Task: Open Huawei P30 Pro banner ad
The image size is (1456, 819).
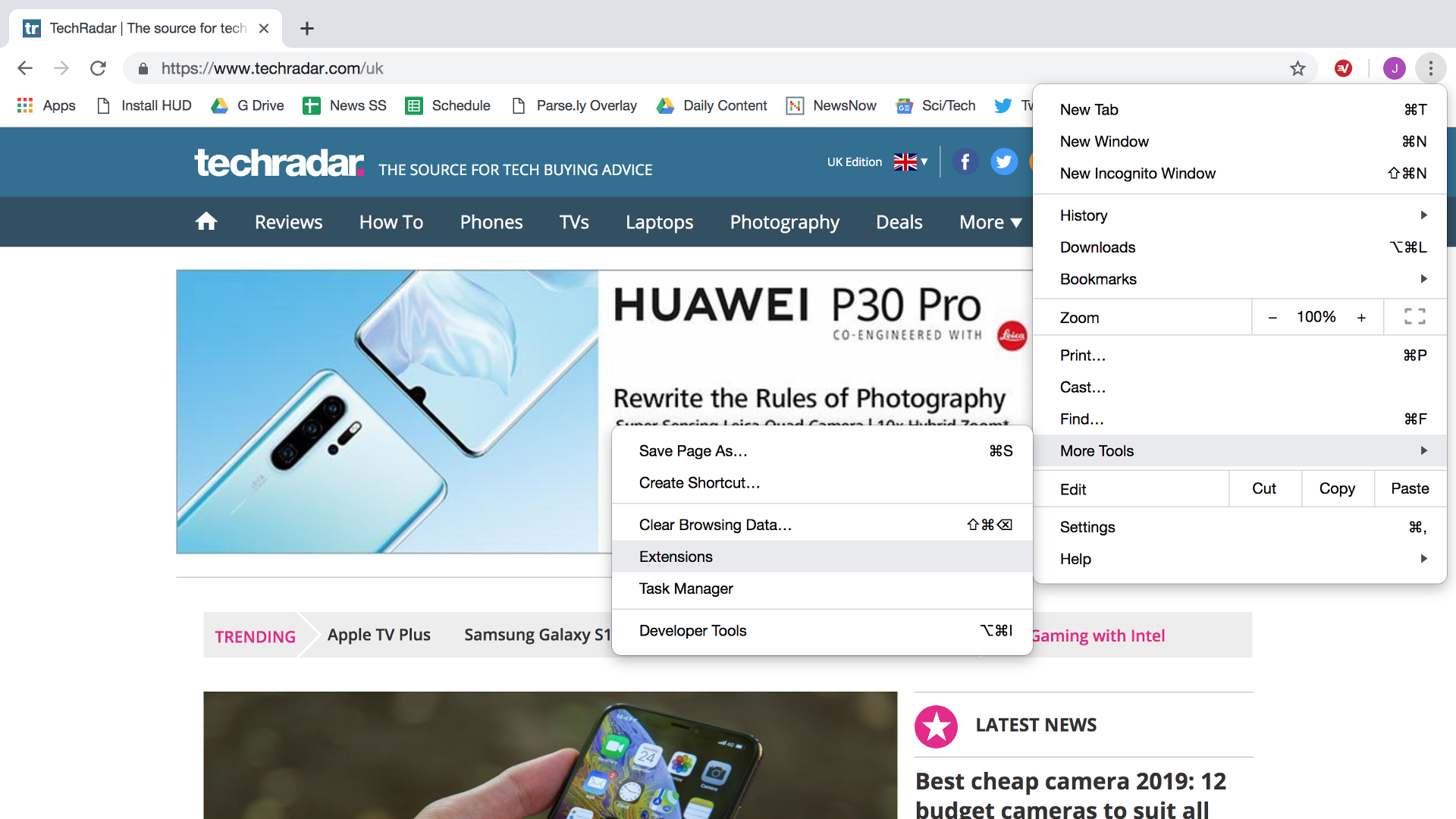Action: click(604, 411)
